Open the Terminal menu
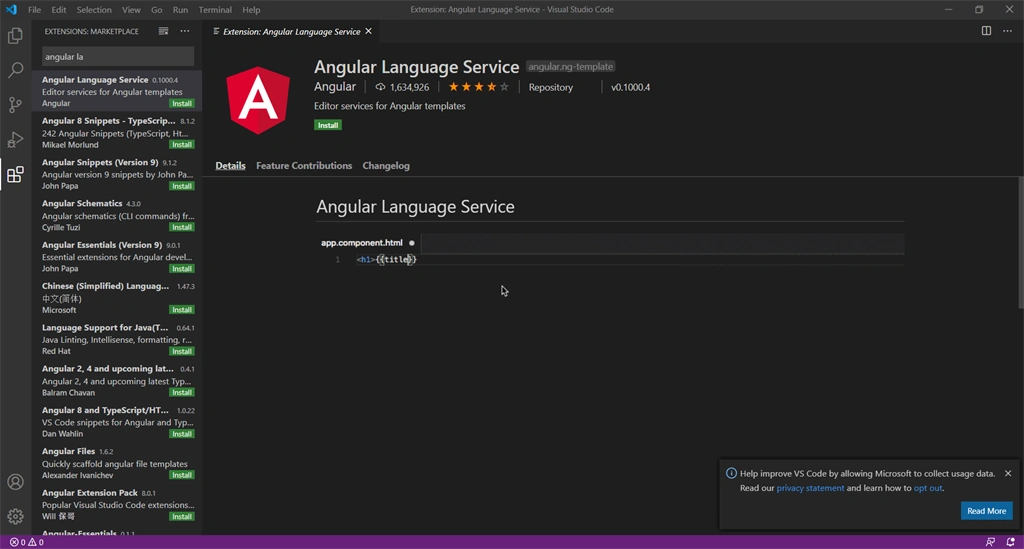The image size is (1024, 549). pyautogui.click(x=215, y=10)
